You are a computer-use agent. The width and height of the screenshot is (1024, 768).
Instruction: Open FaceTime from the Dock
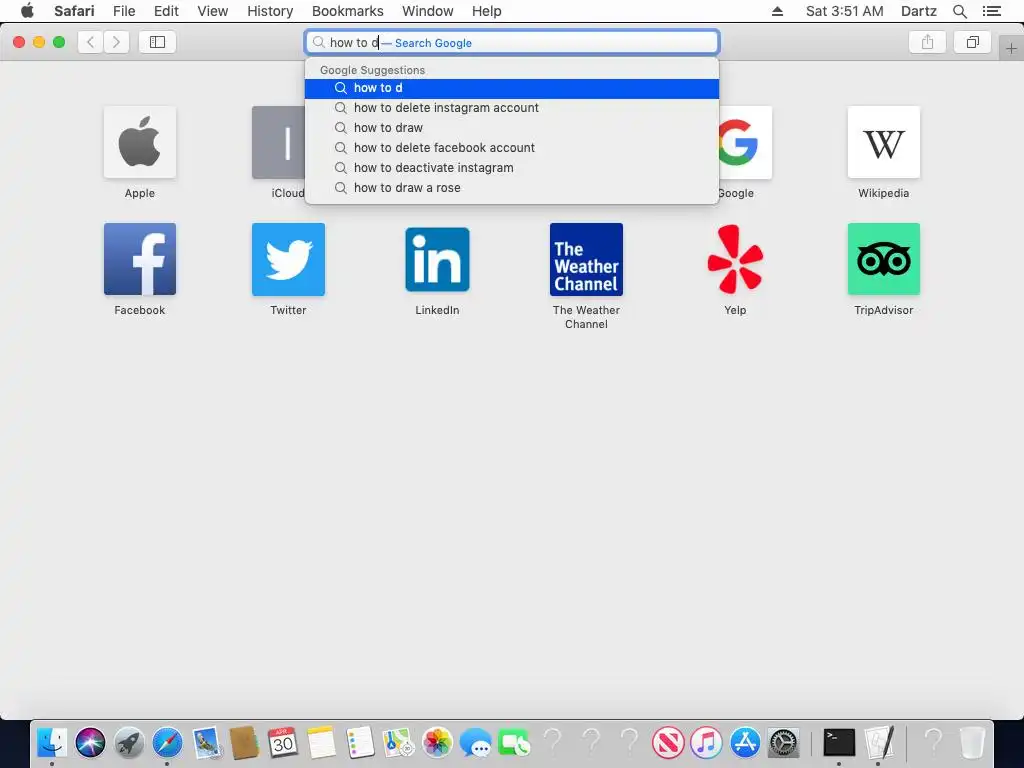coord(514,743)
